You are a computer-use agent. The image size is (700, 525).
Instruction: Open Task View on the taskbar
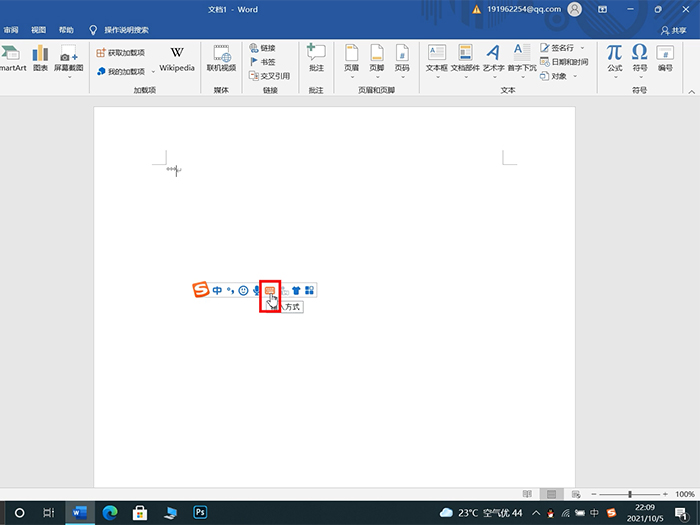(48, 512)
